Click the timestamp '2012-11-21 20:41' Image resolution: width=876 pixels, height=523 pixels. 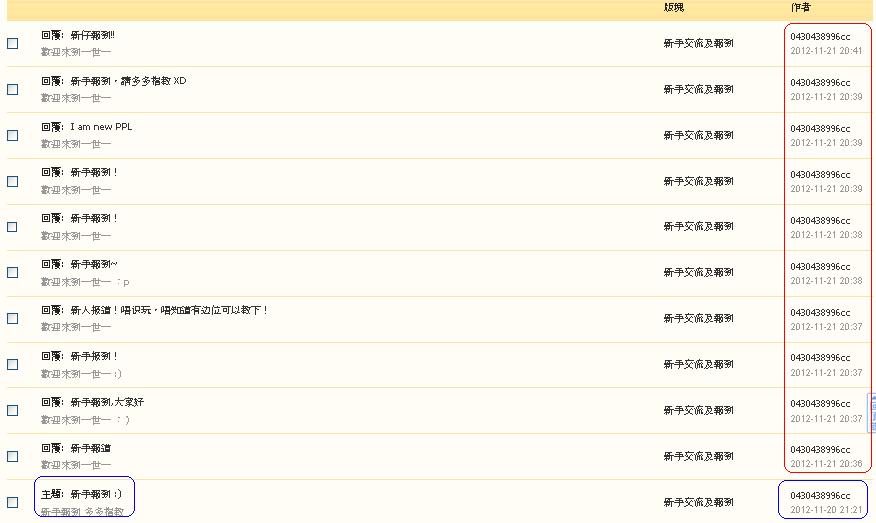tap(826, 51)
